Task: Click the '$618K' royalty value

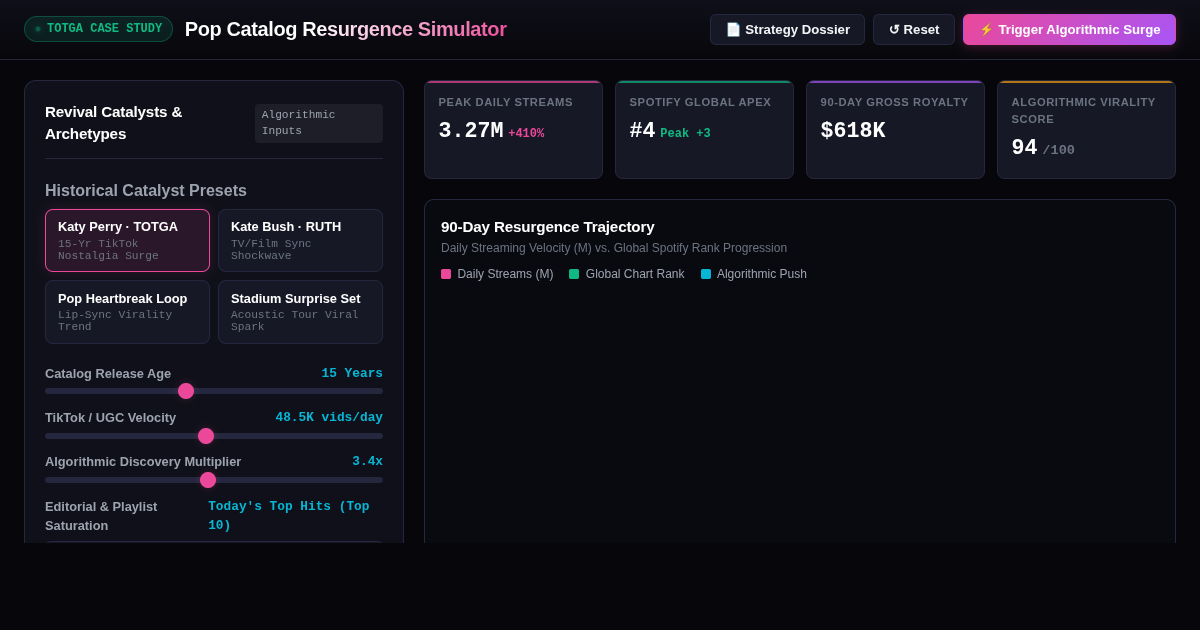Action: click(x=853, y=131)
